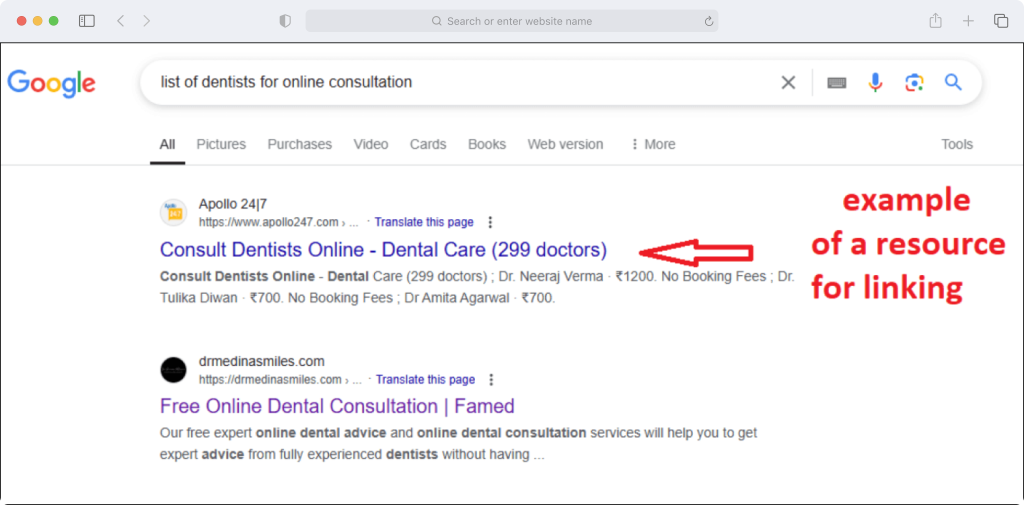Switch to the Pictures tab
Viewport: 1024px width, 505px height.
coord(221,144)
